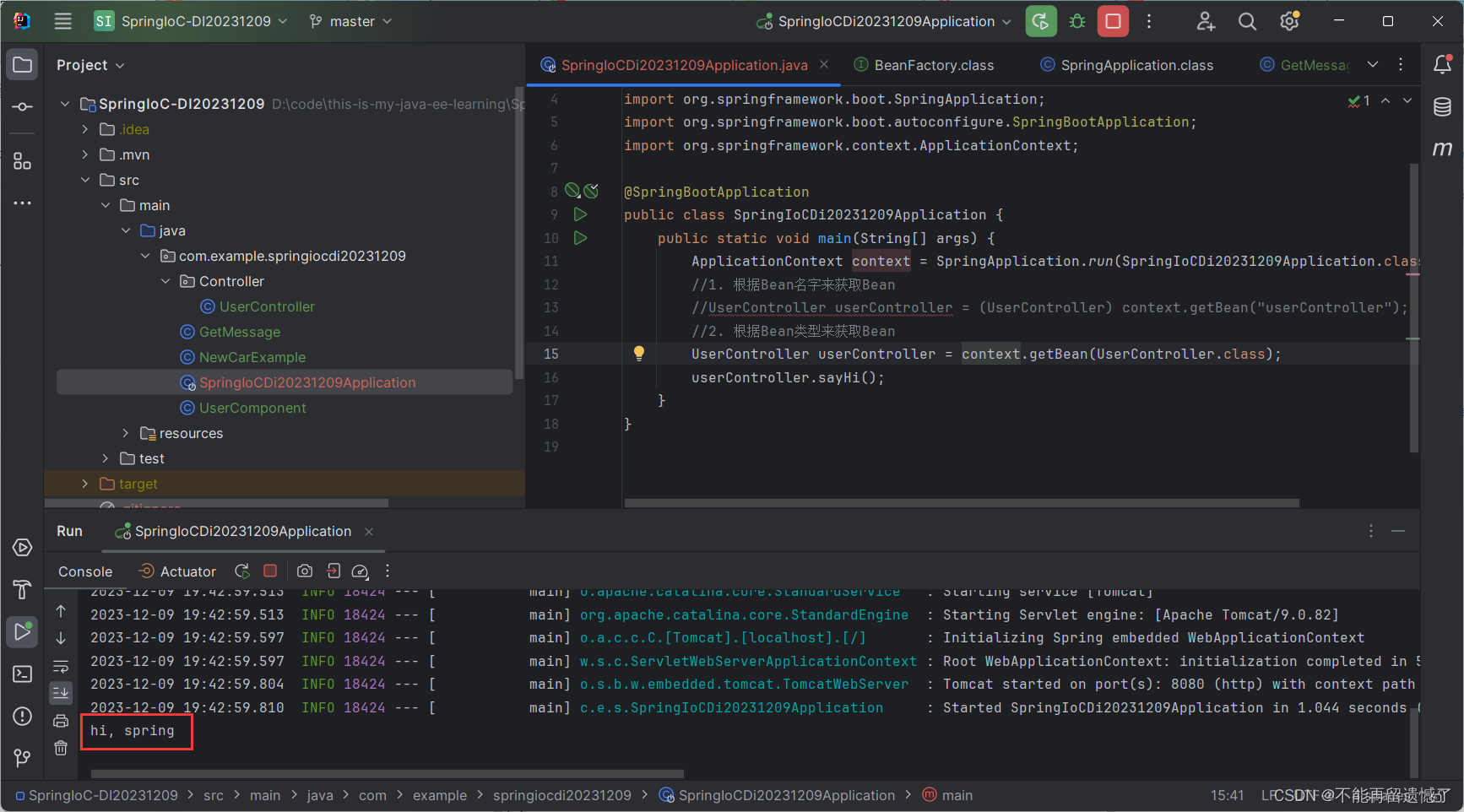Image resolution: width=1464 pixels, height=812 pixels.
Task: Expand the target folder
Action: pos(85,484)
